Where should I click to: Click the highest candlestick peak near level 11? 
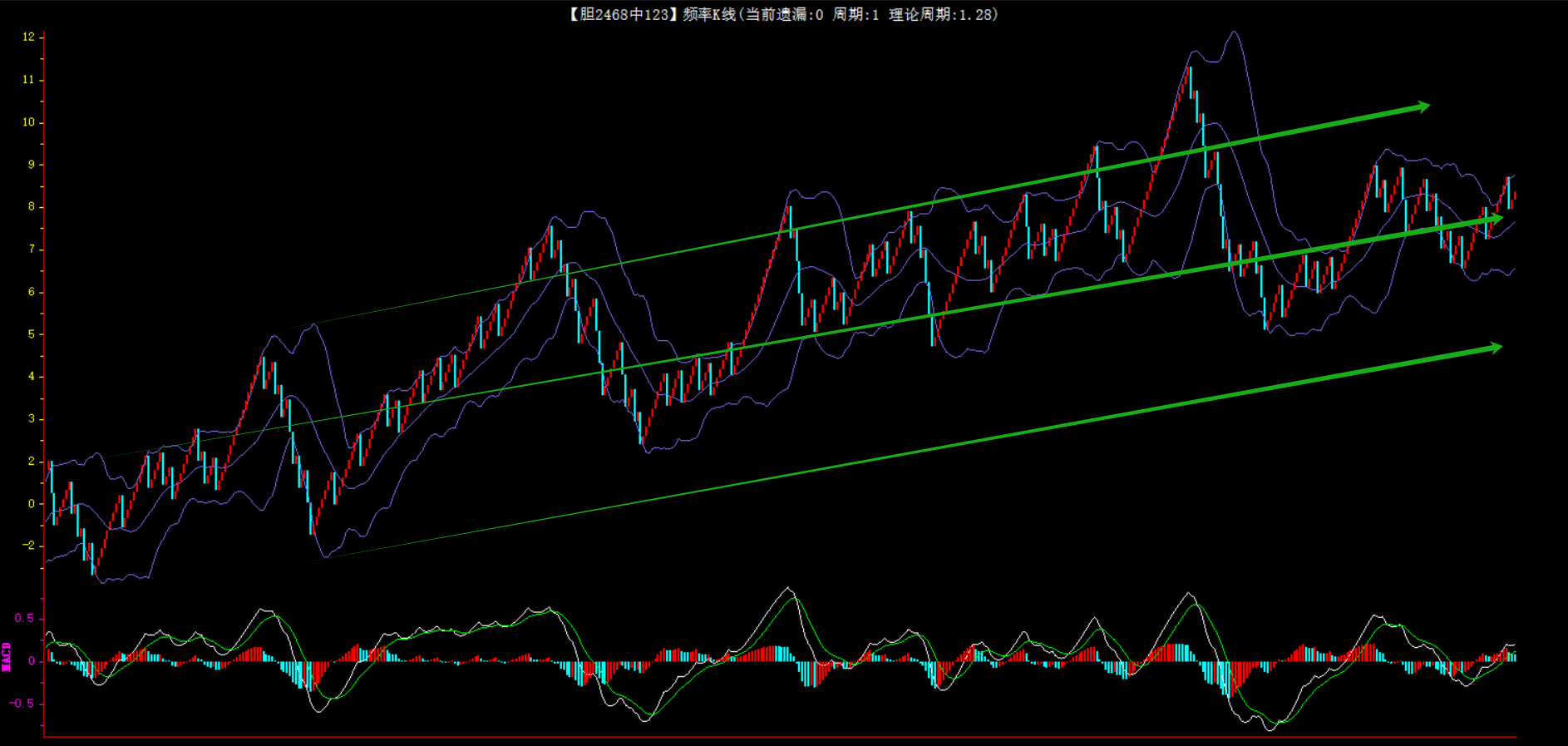pos(1189,70)
